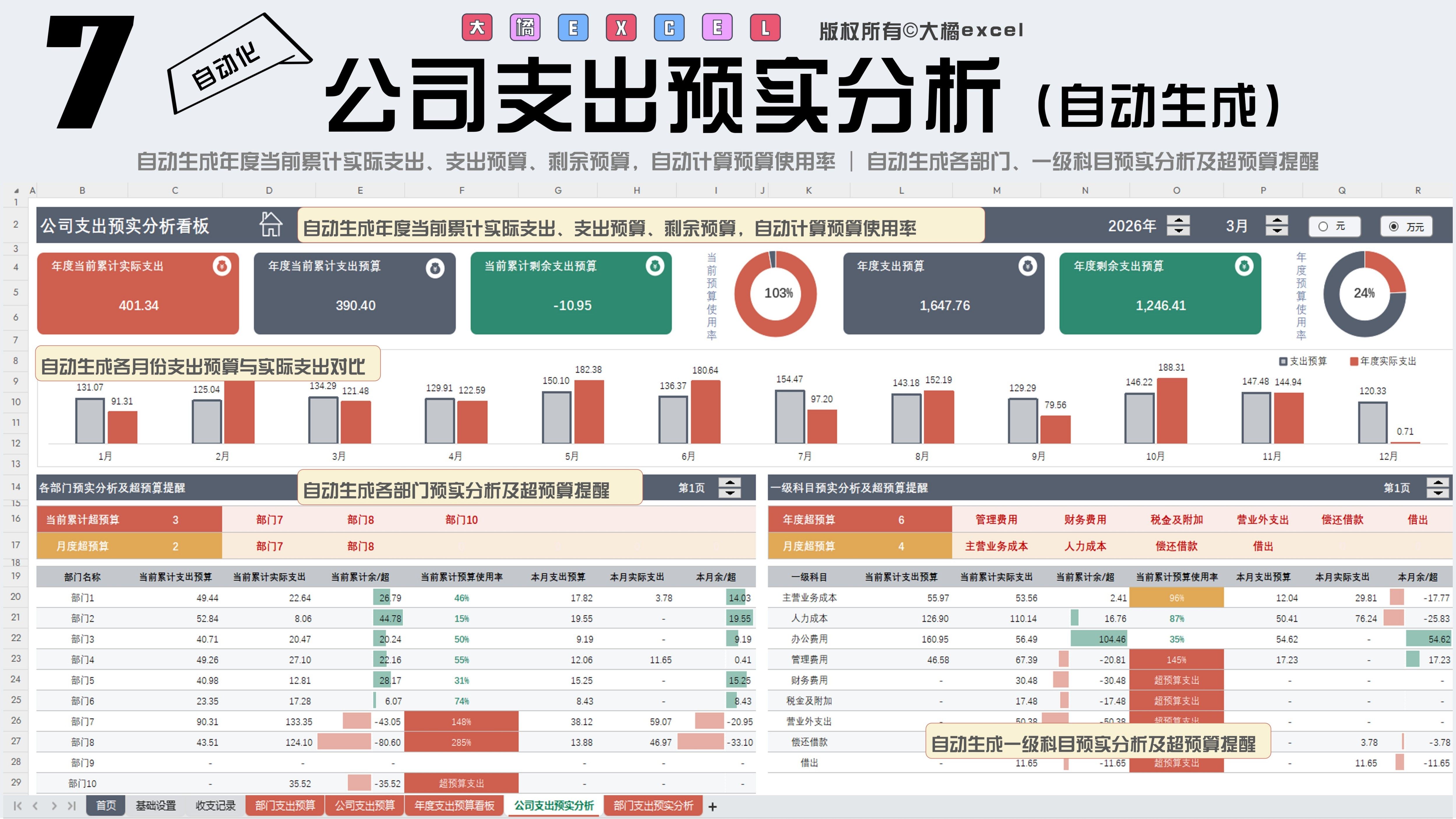Switch to the 首页 sheet tab
The image size is (1456, 819).
(x=106, y=805)
